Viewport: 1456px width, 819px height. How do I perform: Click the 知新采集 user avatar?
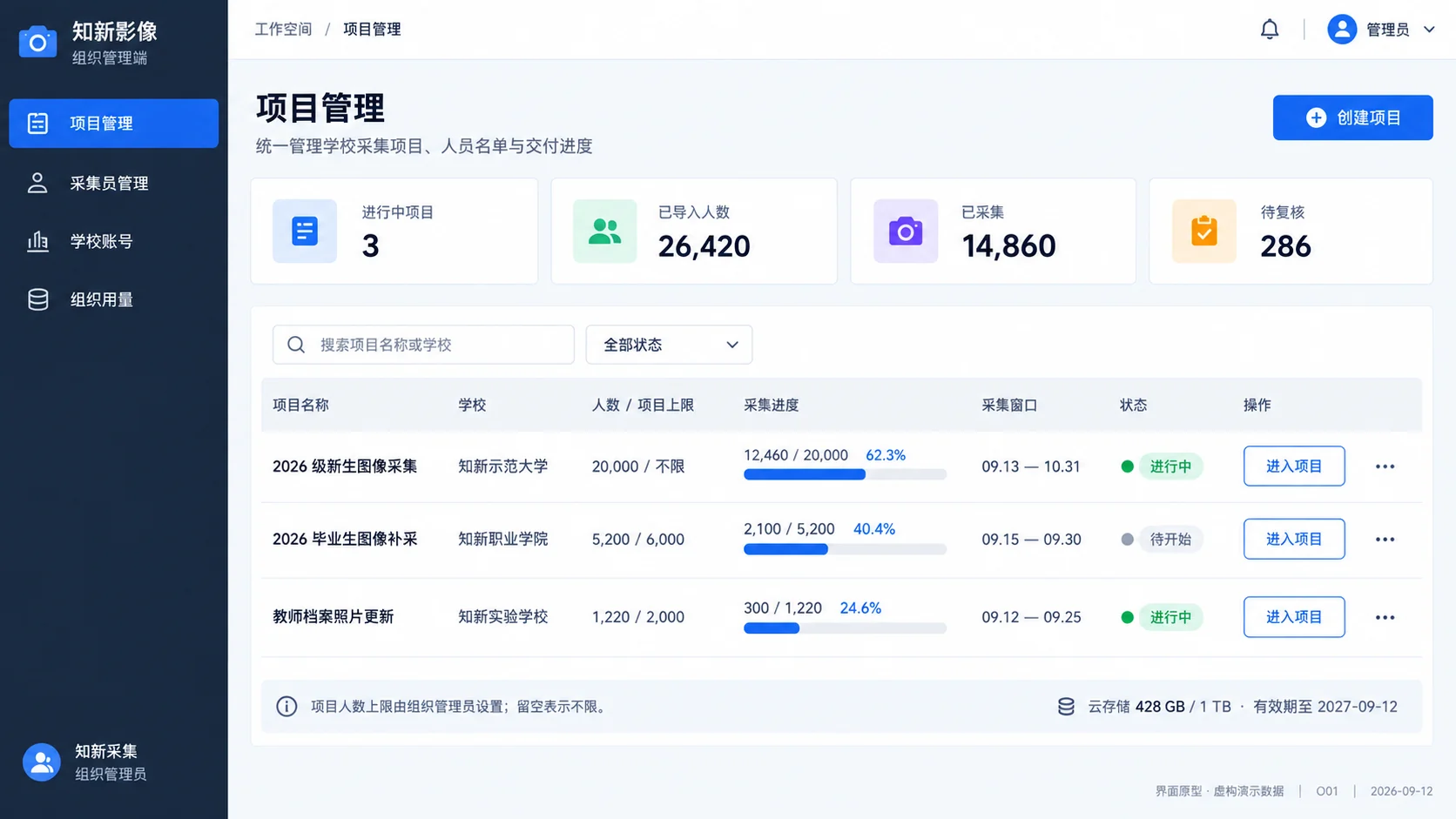[x=42, y=762]
